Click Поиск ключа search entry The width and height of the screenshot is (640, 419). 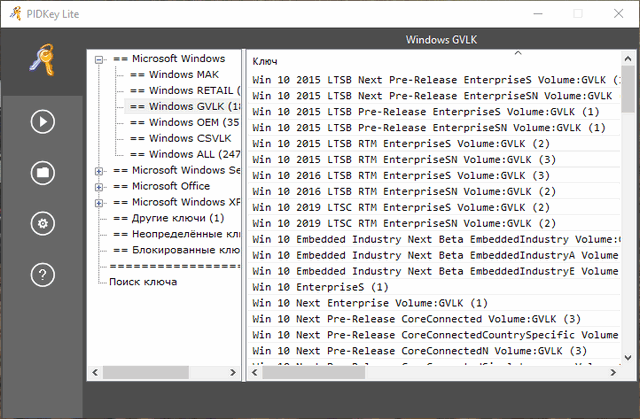pos(144,281)
